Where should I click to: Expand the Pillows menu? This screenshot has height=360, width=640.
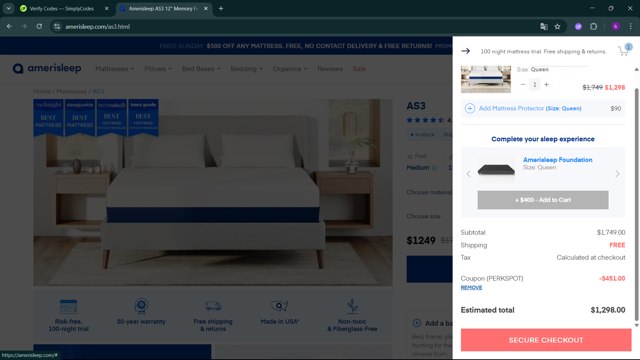158,69
